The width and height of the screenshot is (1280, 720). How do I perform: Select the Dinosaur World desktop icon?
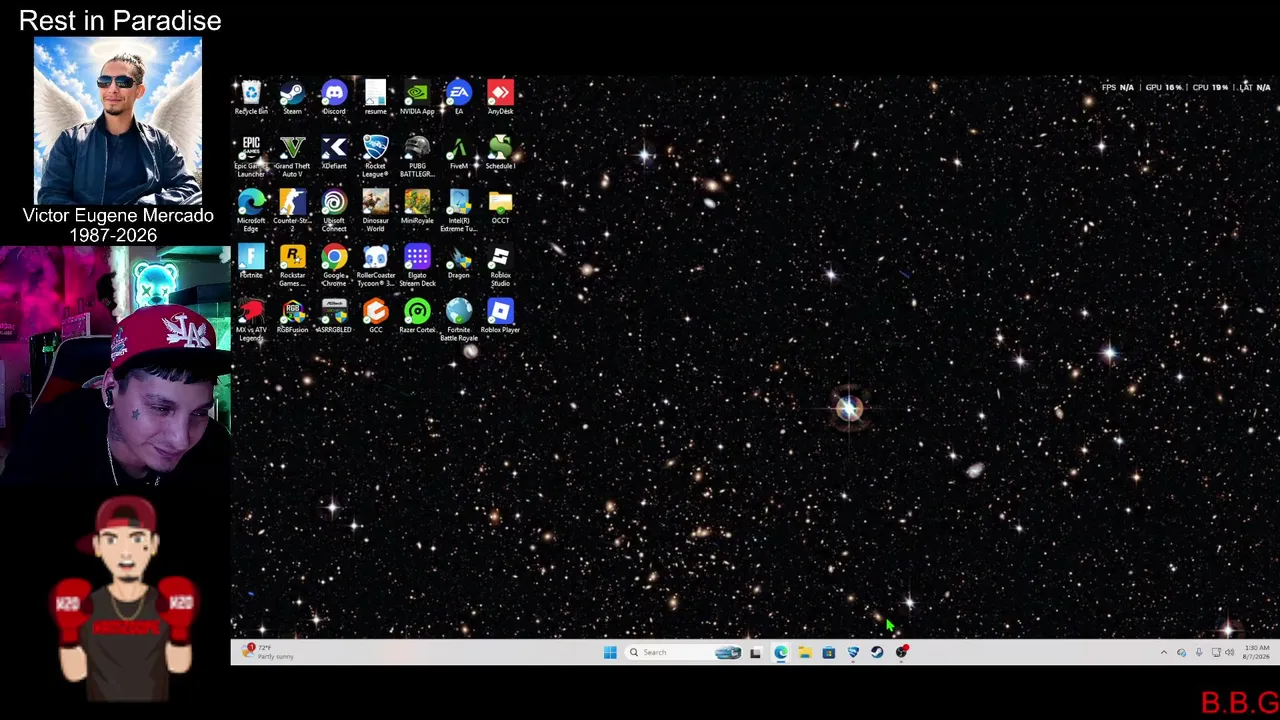click(375, 212)
